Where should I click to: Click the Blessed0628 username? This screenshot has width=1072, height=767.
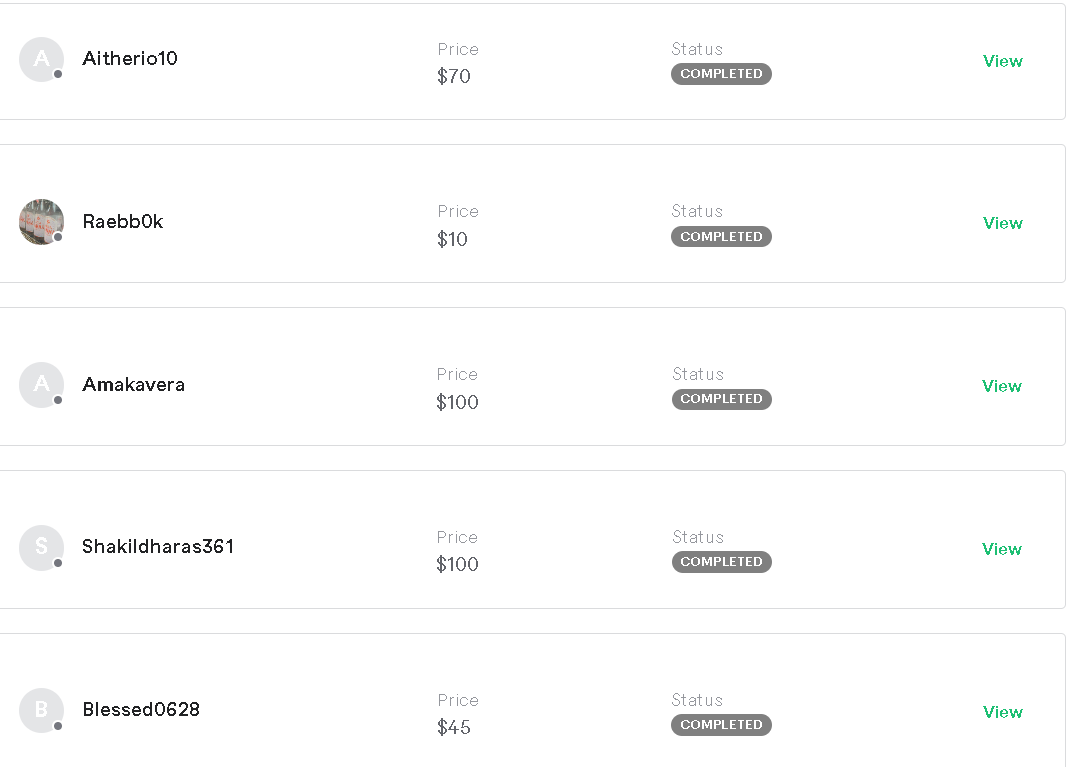pos(141,710)
